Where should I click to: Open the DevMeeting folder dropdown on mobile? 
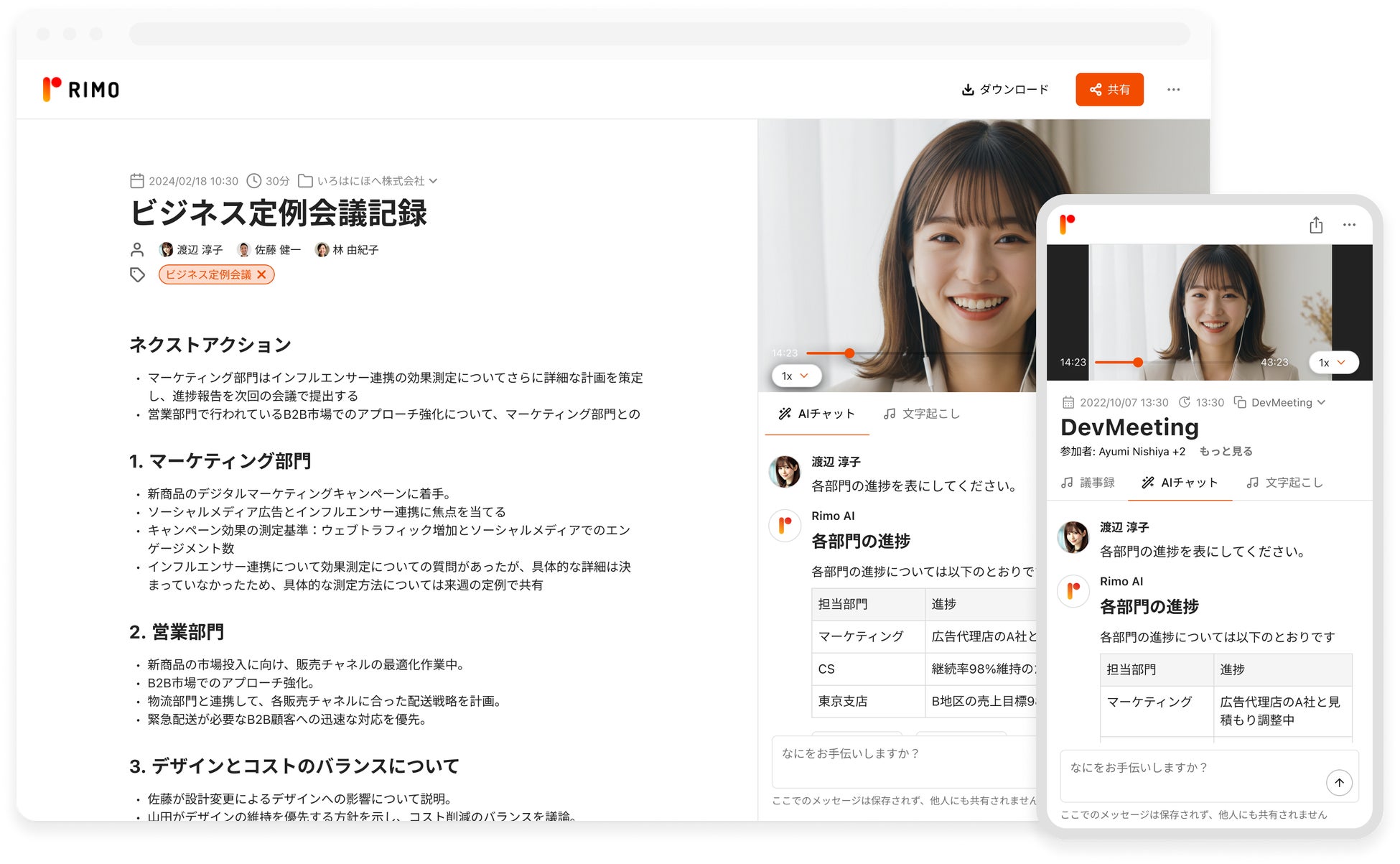(1321, 402)
